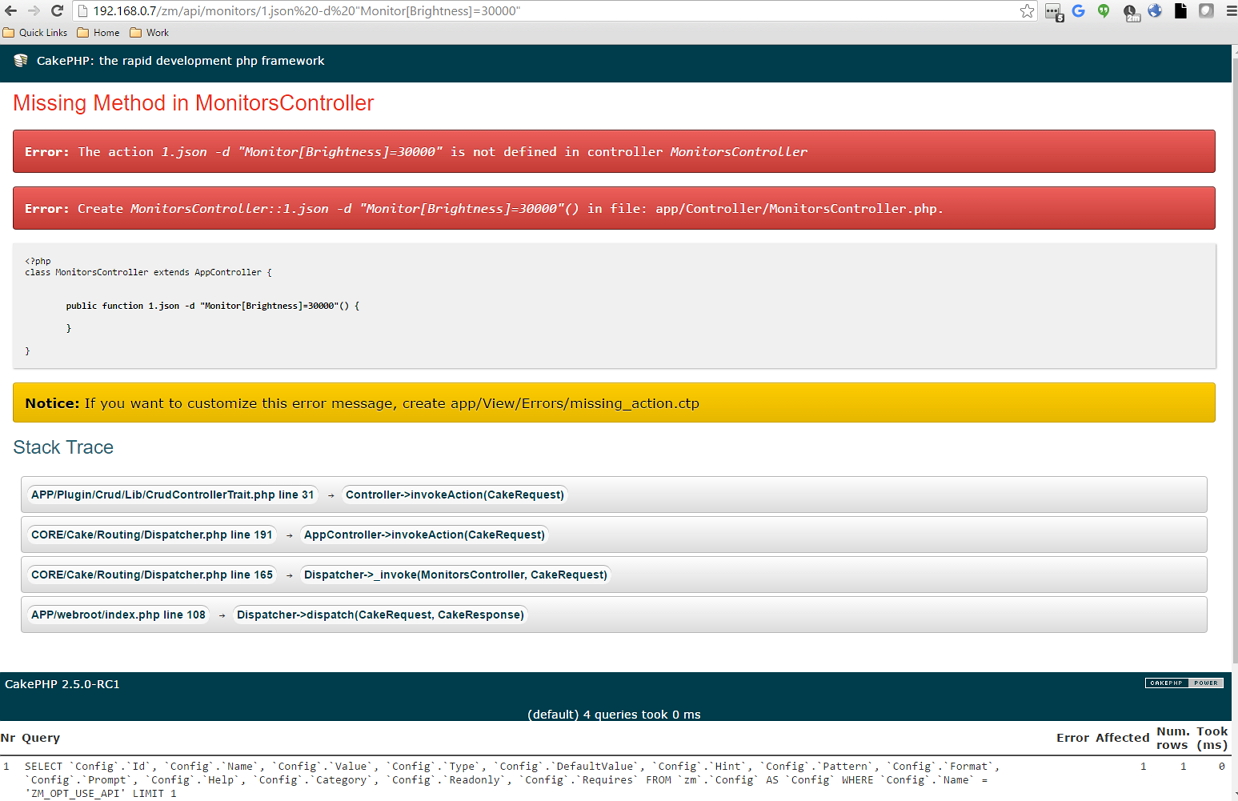Click the CakePHP 2.5.0-RC1 version text
Image resolution: width=1238 pixels, height=801 pixels.
pyautogui.click(x=62, y=684)
